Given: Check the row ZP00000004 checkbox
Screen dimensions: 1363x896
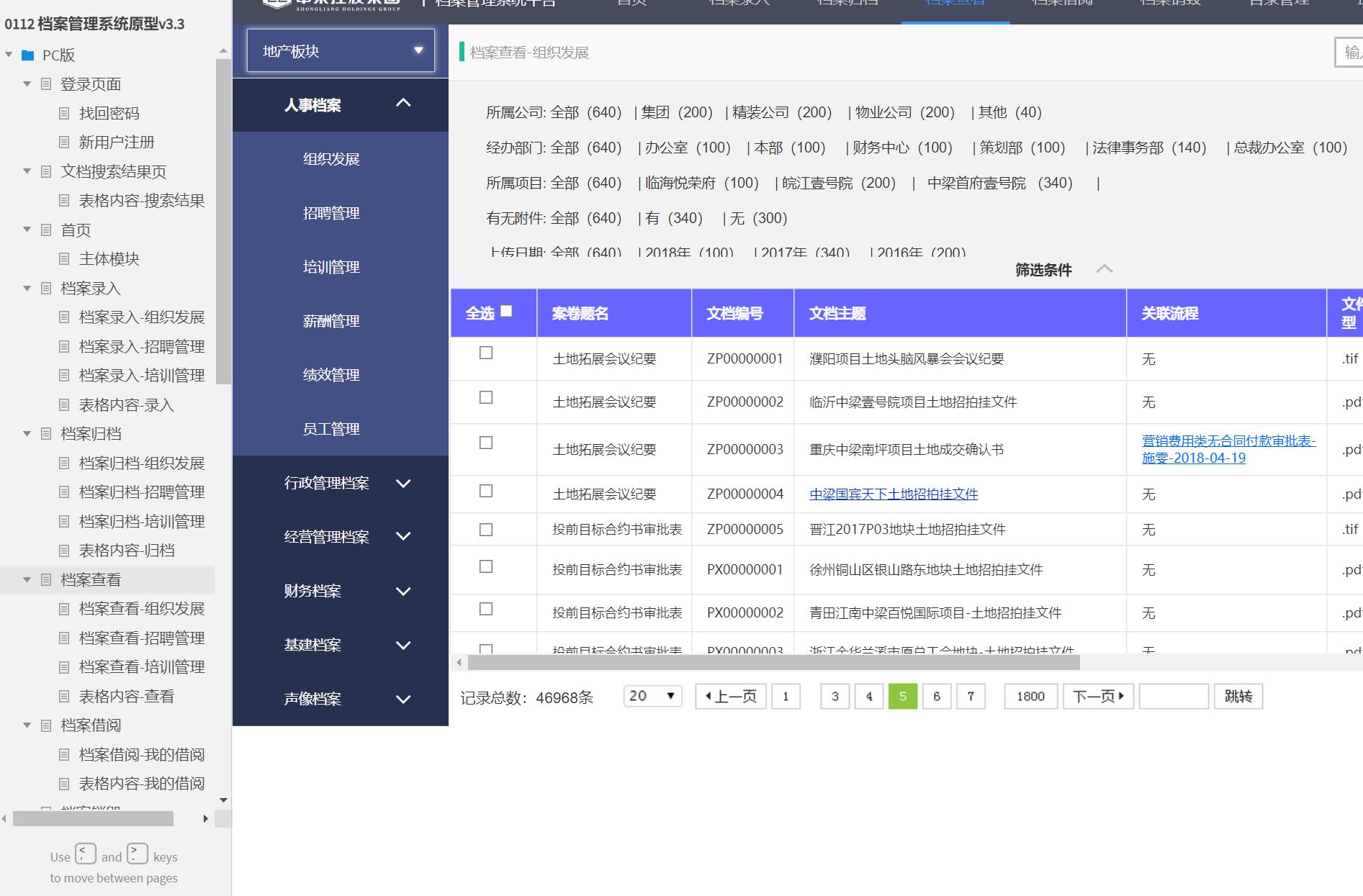Looking at the screenshot, I should [x=486, y=491].
